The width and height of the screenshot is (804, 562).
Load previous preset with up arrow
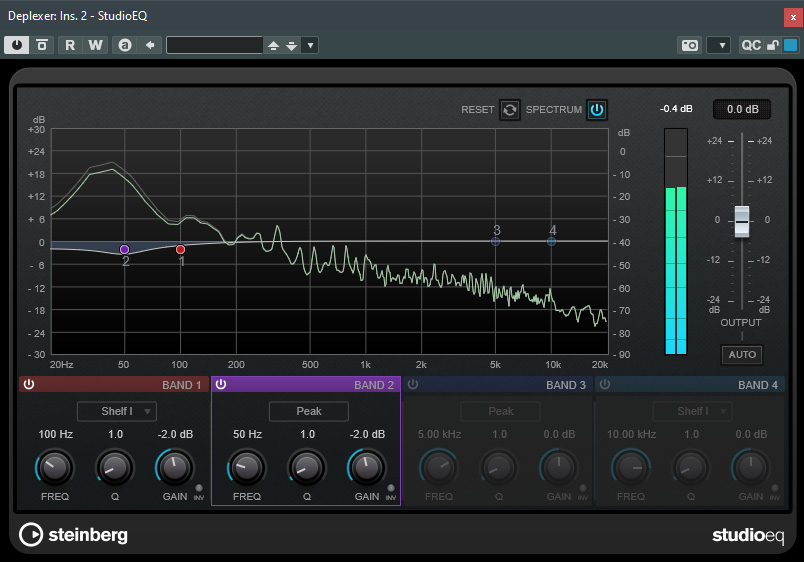273,46
